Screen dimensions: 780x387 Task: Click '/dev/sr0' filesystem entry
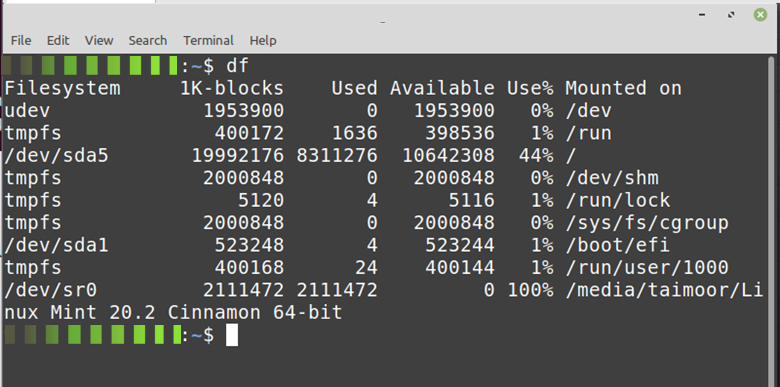coord(51,290)
